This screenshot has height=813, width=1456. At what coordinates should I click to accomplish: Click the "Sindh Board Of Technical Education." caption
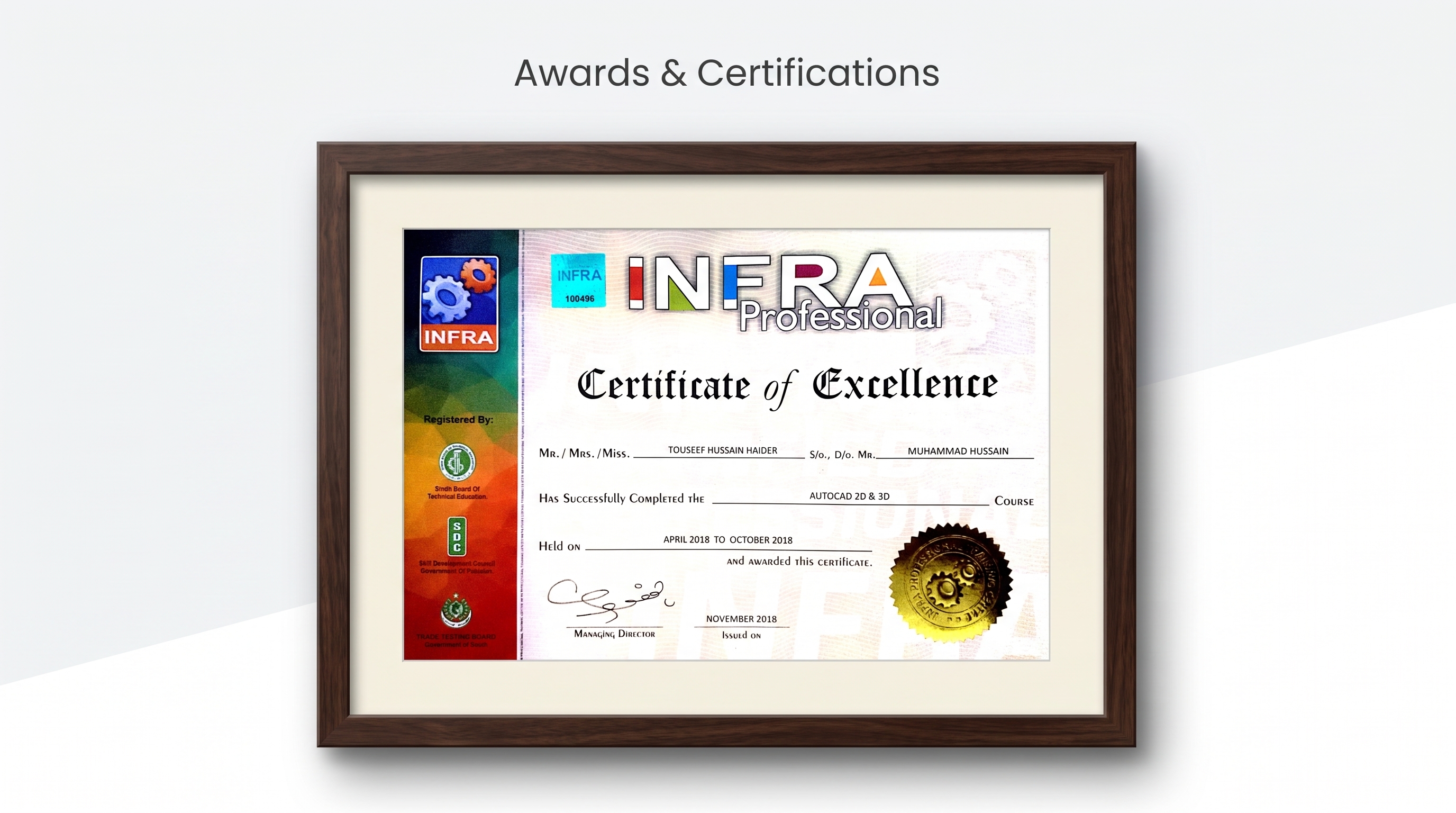(x=457, y=492)
